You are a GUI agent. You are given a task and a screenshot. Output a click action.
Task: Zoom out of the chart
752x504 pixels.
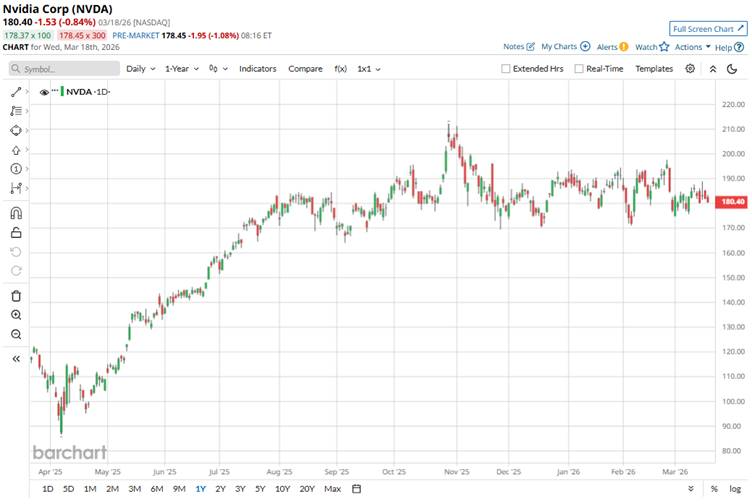[16, 334]
